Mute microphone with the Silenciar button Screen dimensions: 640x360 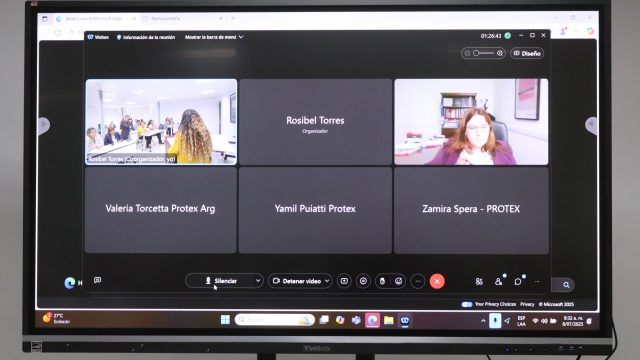(x=220, y=281)
